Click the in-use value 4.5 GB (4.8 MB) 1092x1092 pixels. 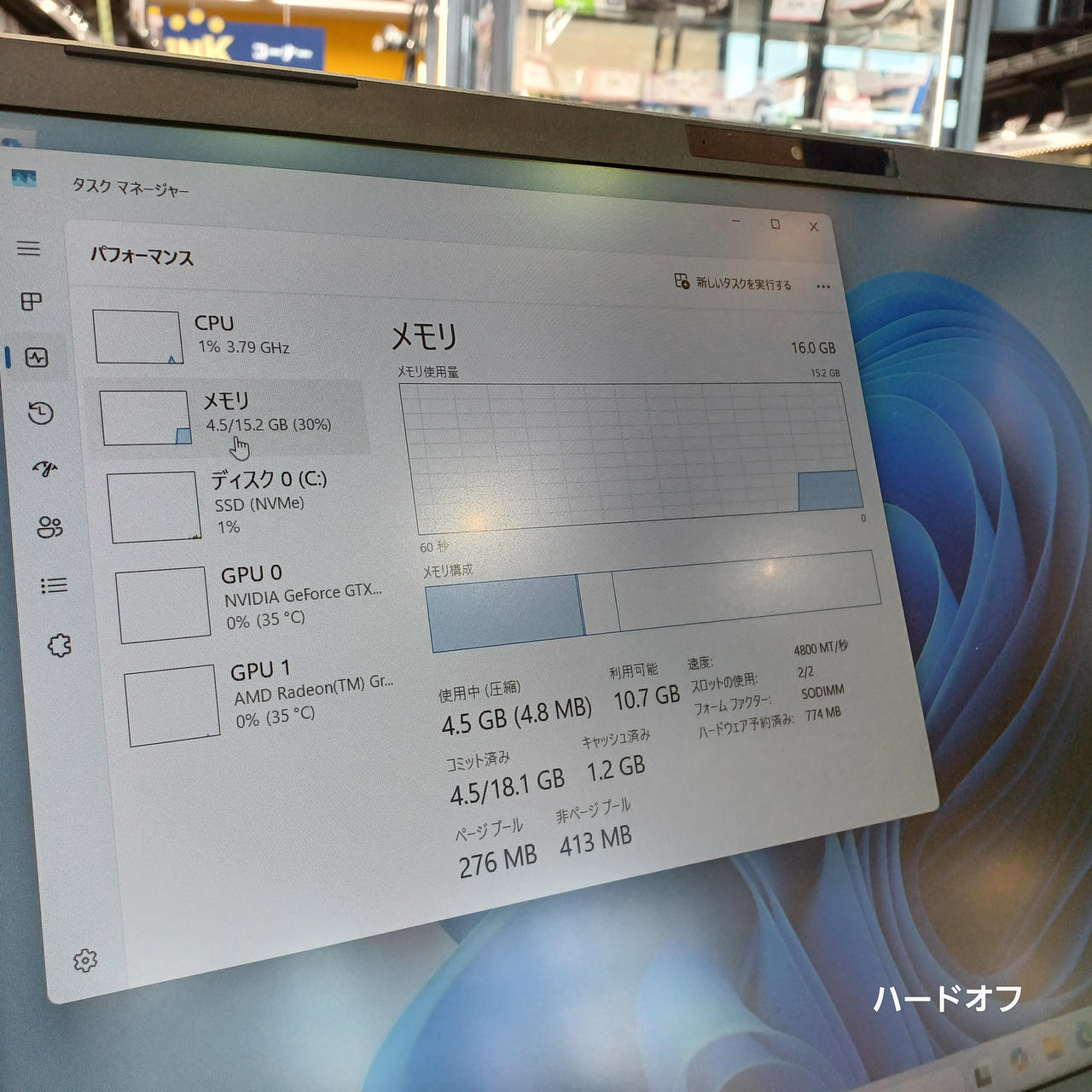pos(516,714)
